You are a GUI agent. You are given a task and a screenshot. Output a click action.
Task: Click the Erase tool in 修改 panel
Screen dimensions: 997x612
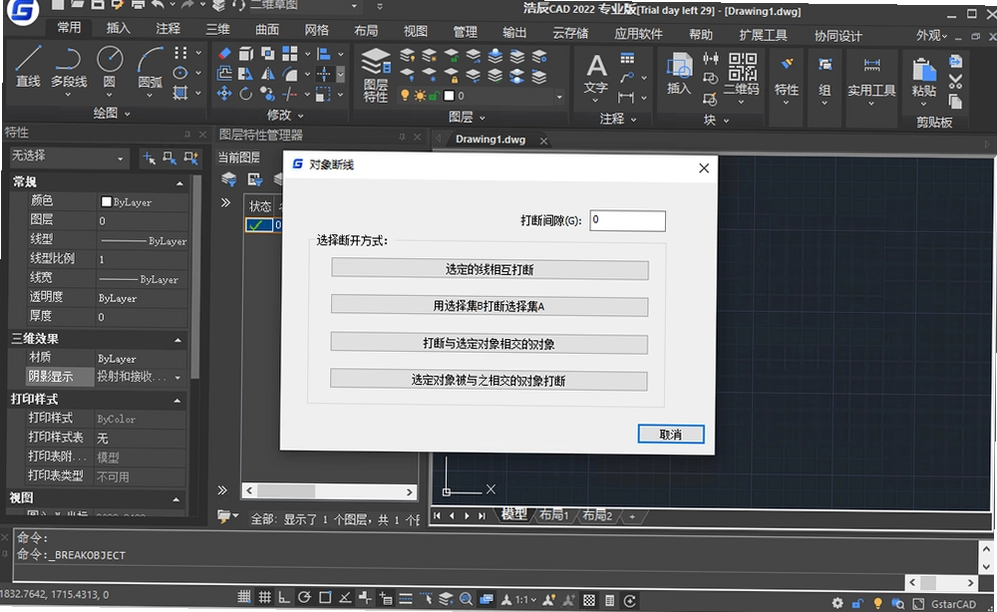(224, 54)
